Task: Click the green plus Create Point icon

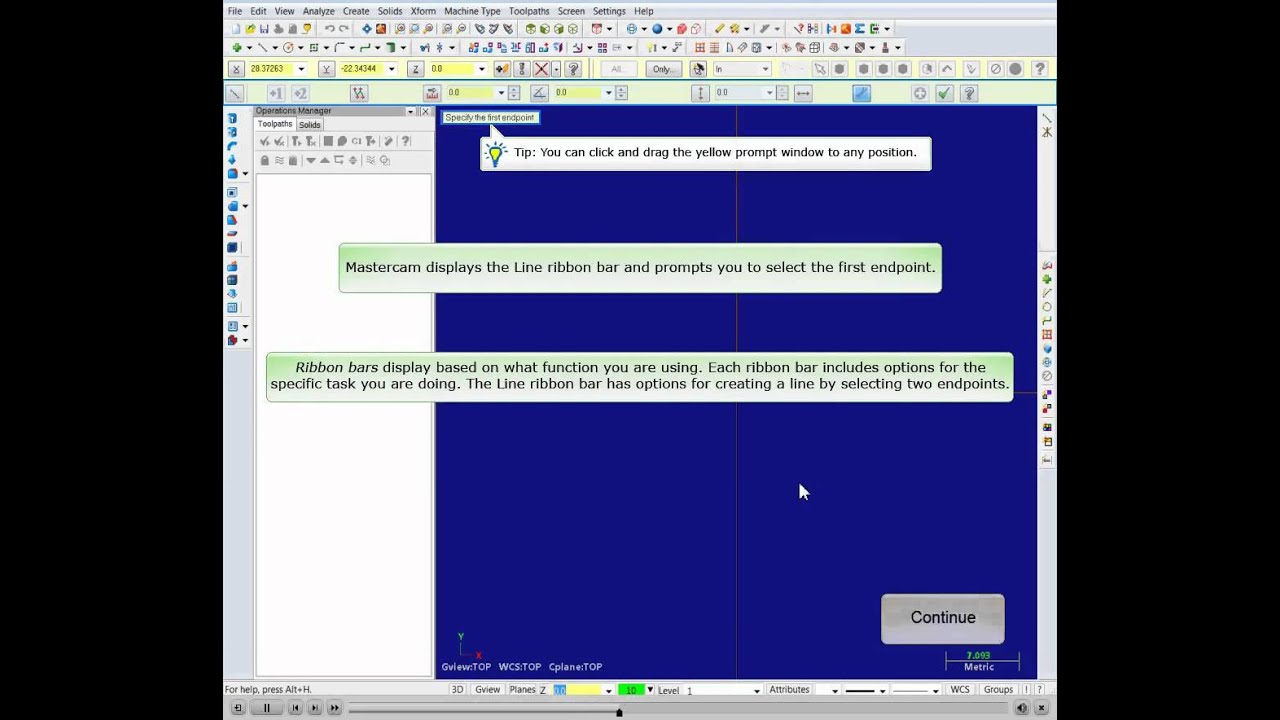Action: 237,47
